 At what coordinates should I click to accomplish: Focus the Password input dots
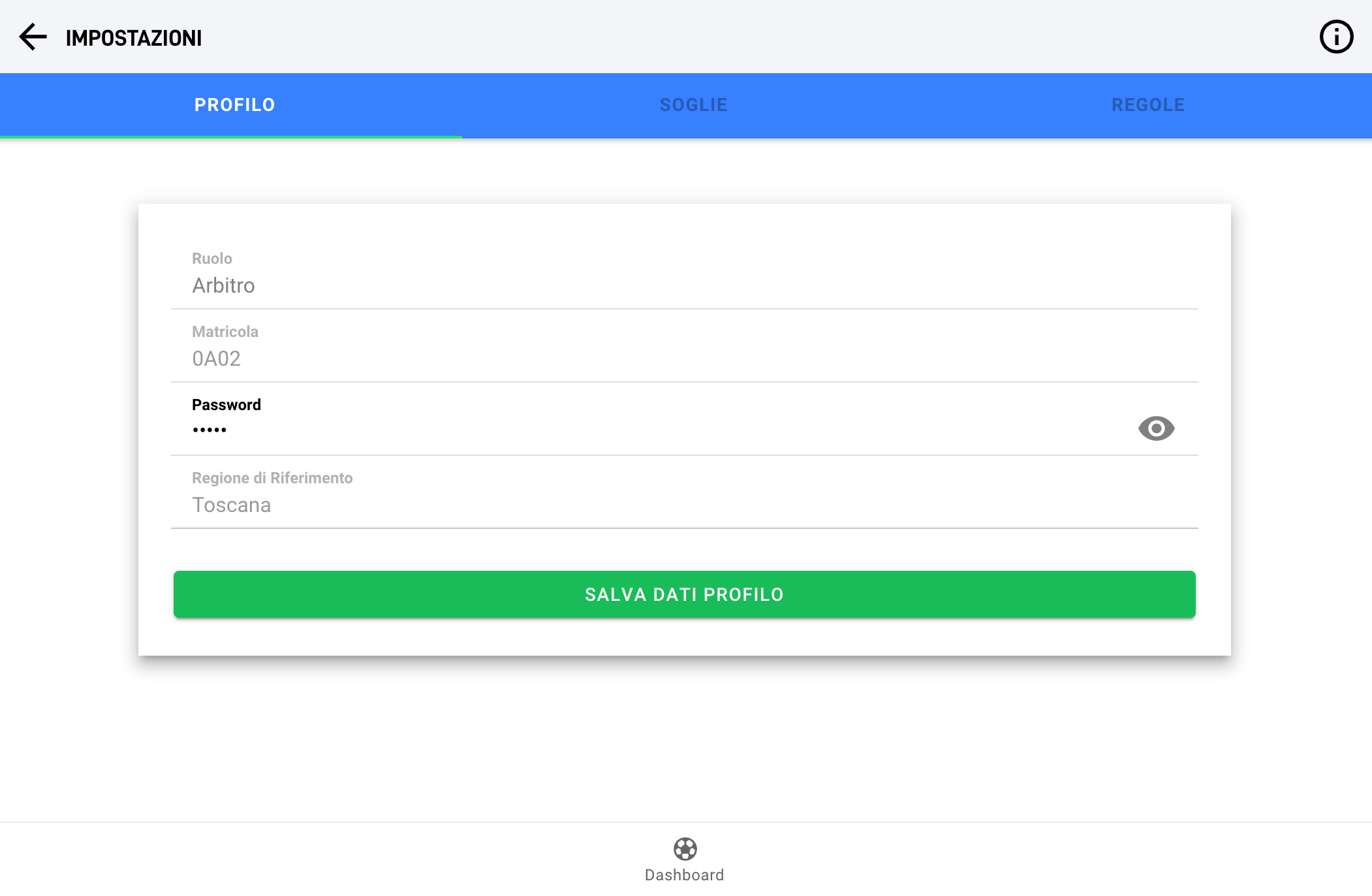pos(210,430)
